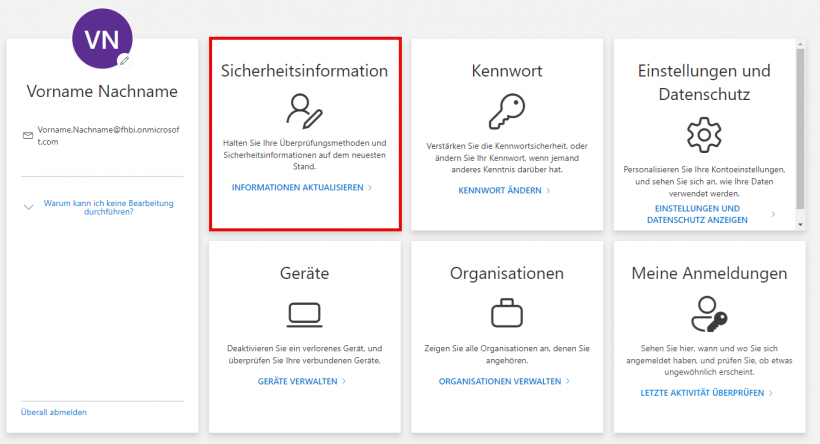820x444 pixels.
Task: Click the briefcase icon under Organisationen
Action: [x=506, y=313]
